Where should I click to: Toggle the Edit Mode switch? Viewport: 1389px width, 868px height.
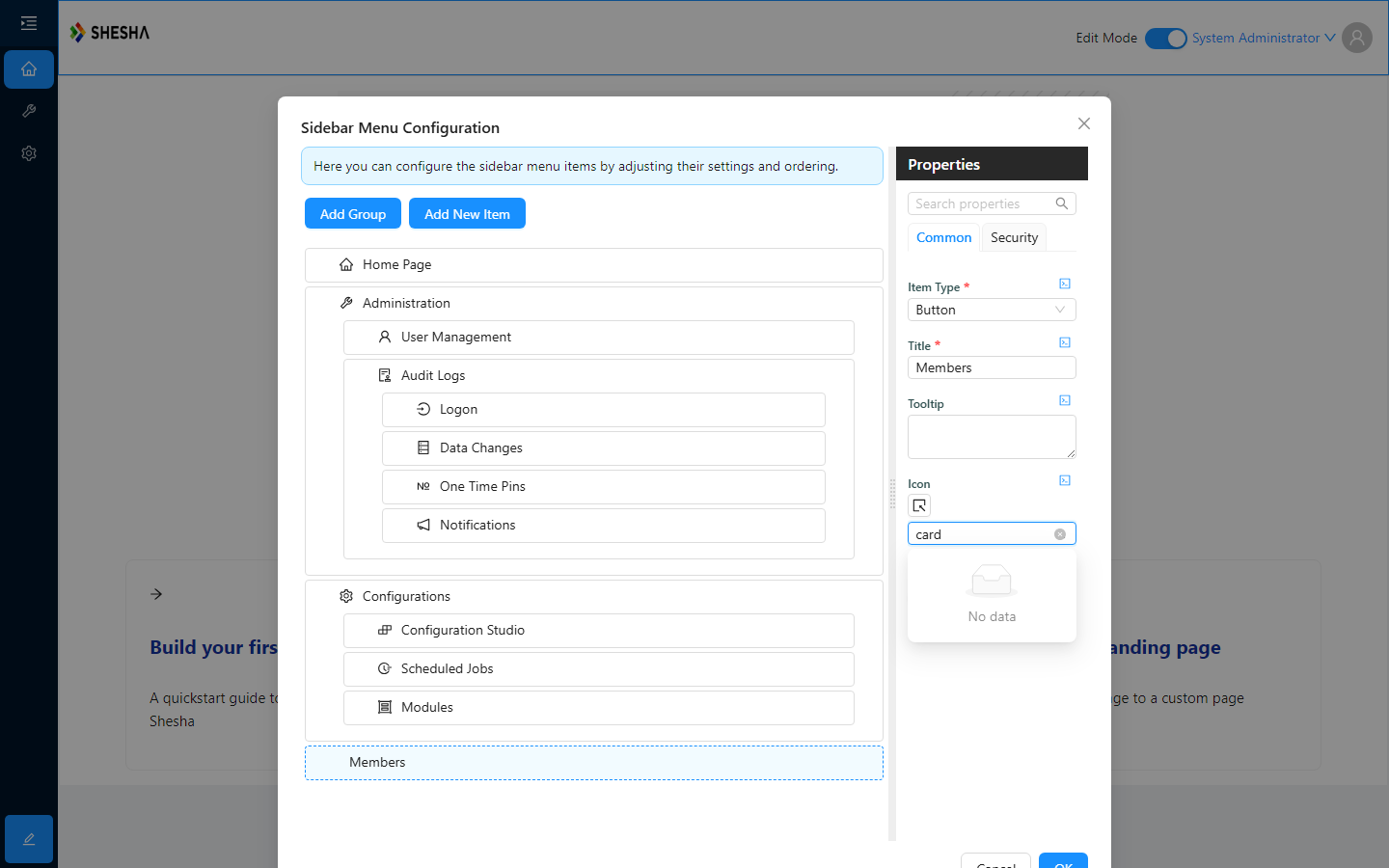click(1165, 38)
